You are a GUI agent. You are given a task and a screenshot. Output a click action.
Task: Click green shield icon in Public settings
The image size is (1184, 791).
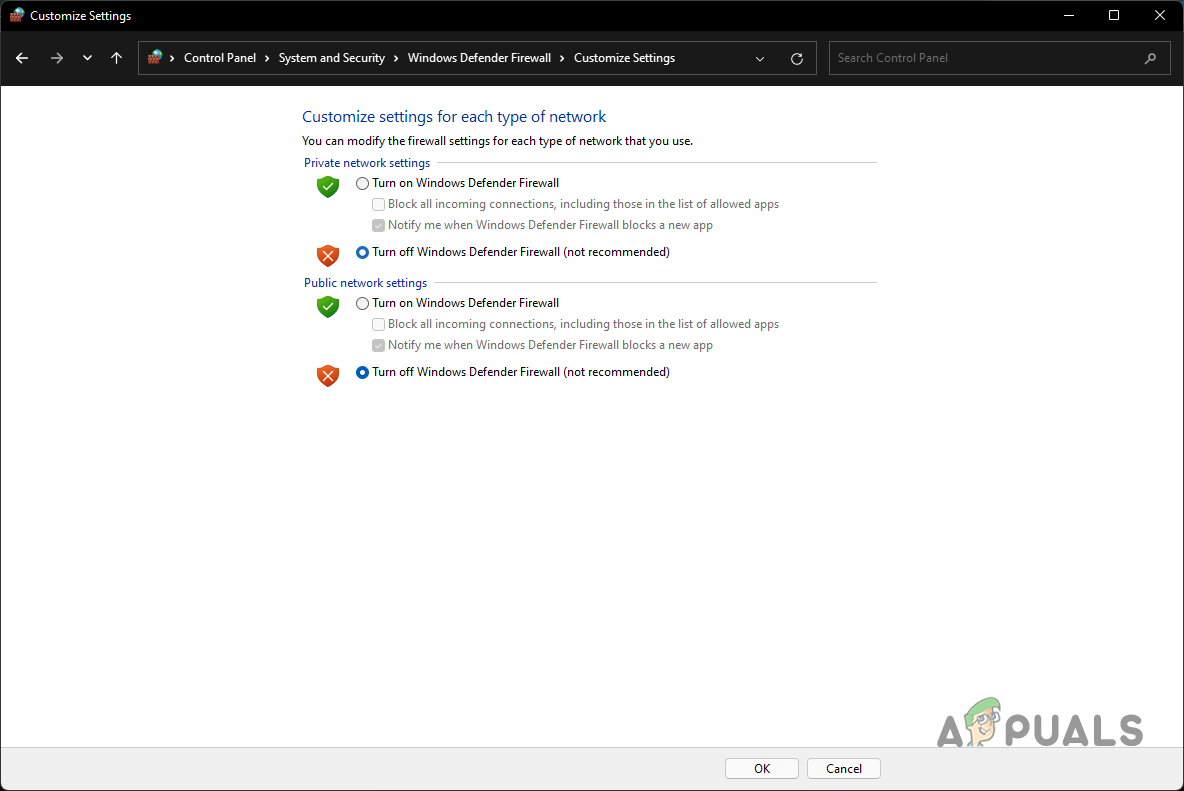328,306
